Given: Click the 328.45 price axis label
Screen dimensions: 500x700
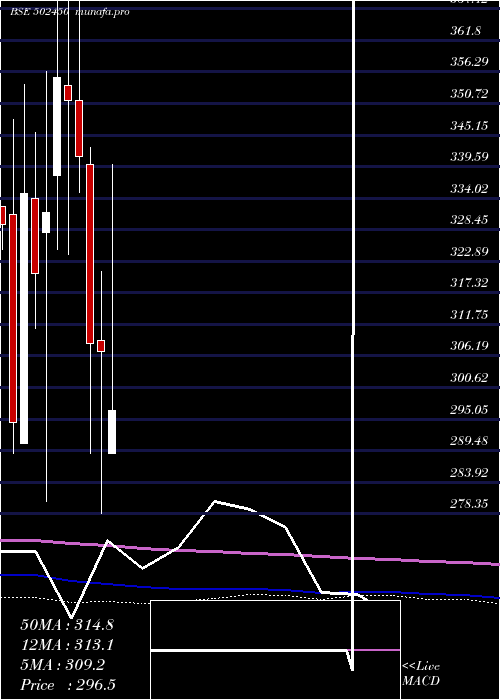Looking at the screenshot, I should (x=469, y=220).
